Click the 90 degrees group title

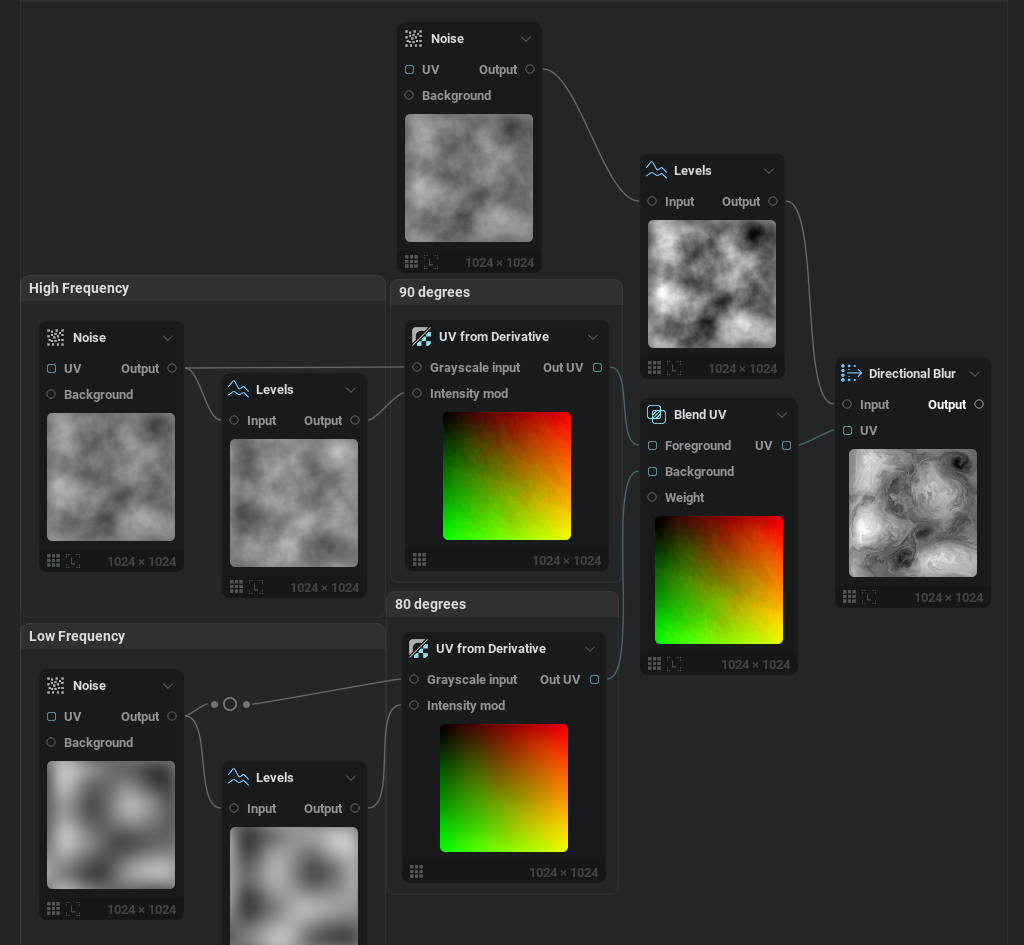pos(434,292)
